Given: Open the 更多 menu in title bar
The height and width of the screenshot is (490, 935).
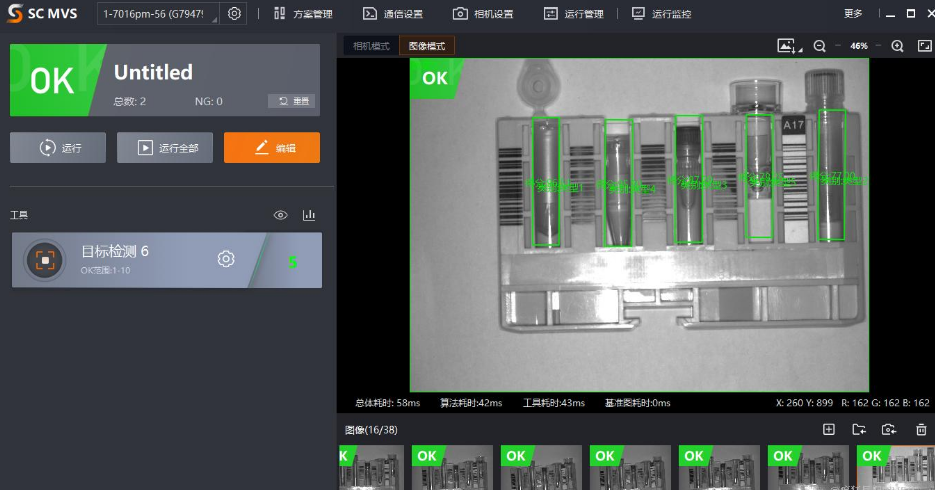Looking at the screenshot, I should click(x=853, y=14).
